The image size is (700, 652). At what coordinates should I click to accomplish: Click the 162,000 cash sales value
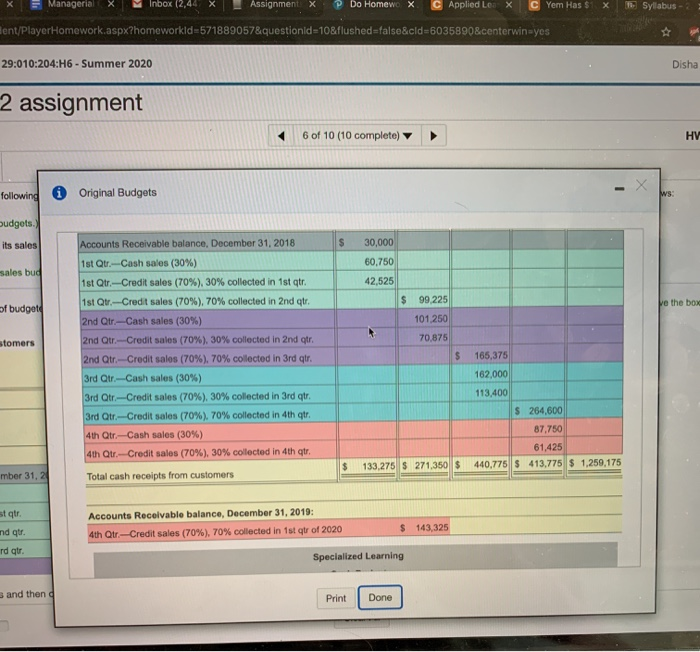[x=491, y=374]
